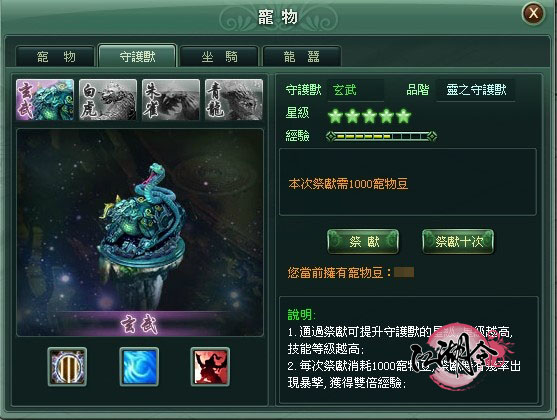
Task: Close the pet window with X
Action: tap(533, 14)
